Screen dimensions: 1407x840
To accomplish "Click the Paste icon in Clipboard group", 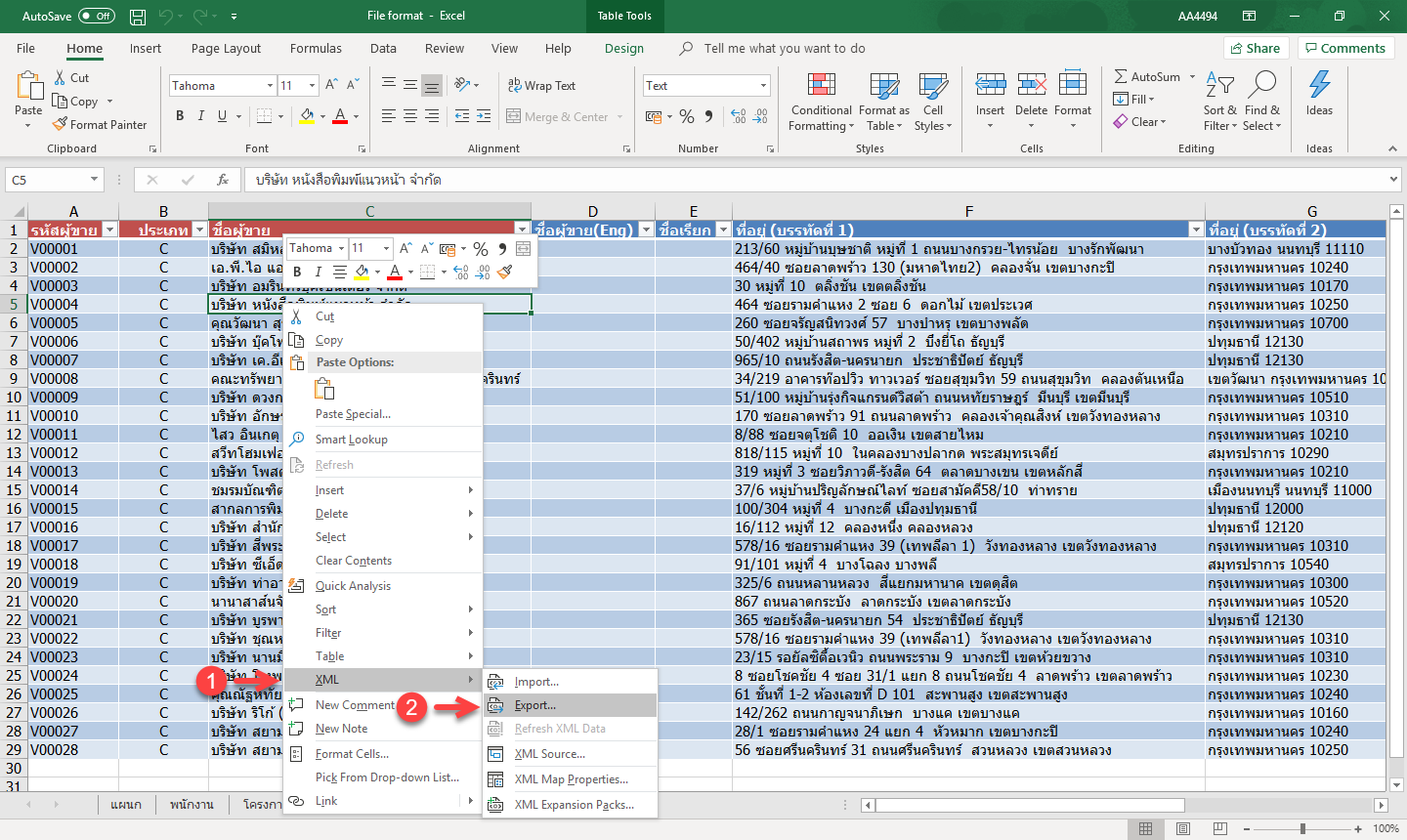I will [x=28, y=86].
